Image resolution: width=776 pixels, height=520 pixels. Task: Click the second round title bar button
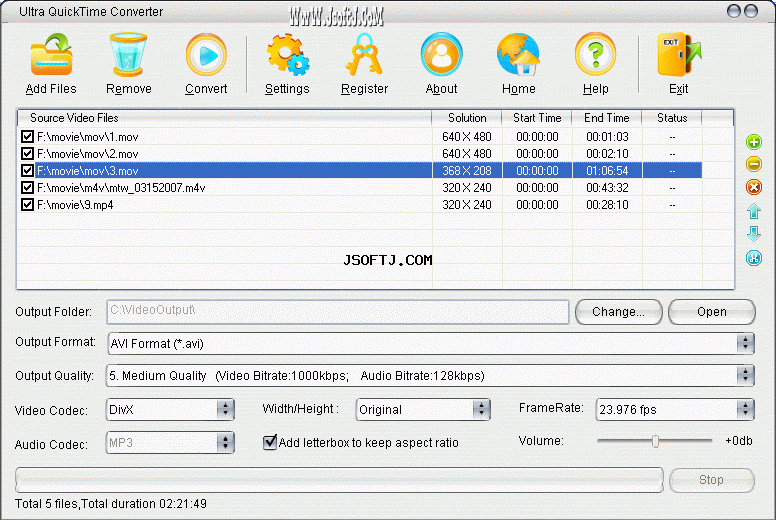(751, 11)
